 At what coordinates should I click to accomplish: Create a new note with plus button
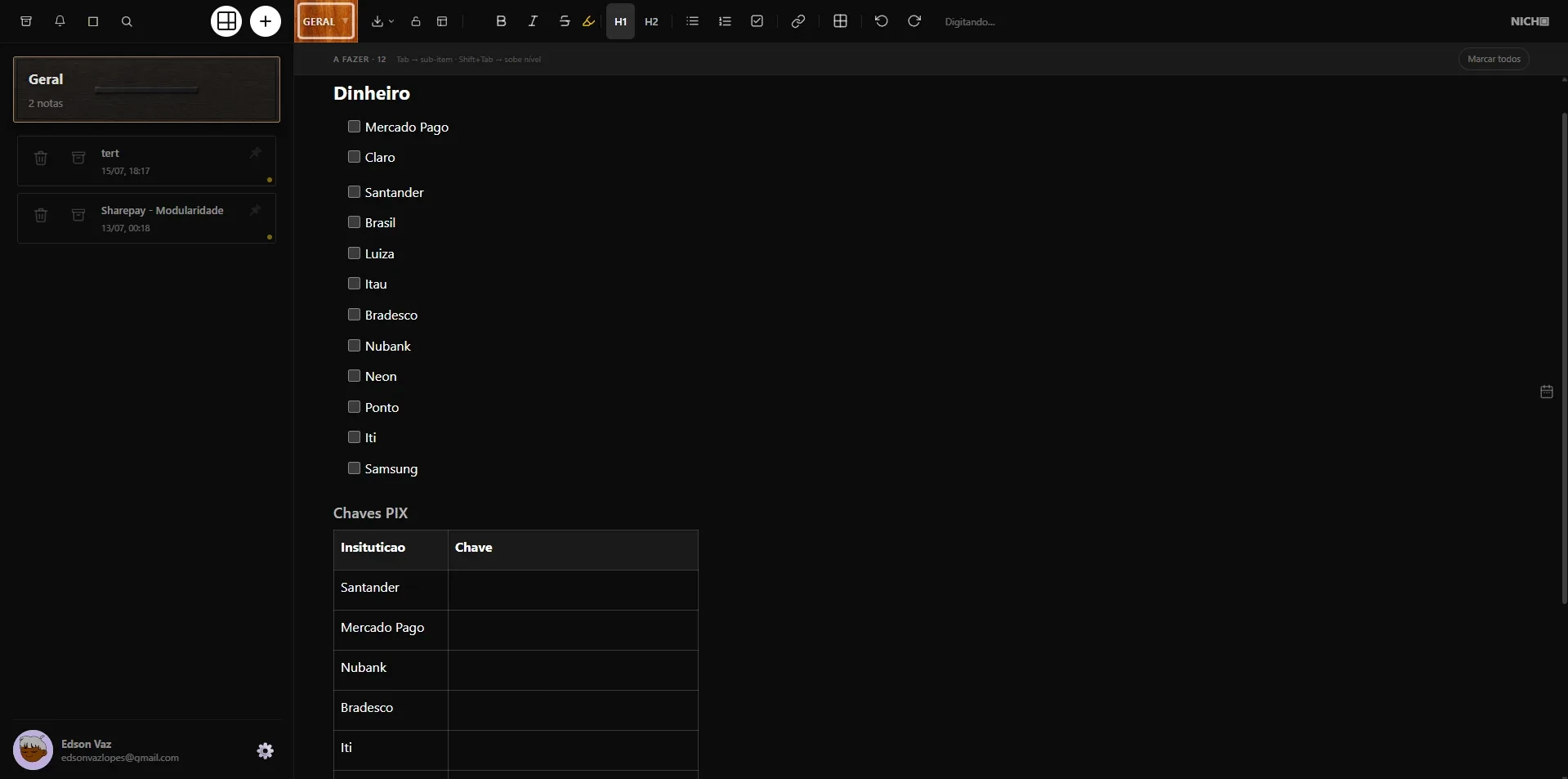[266, 21]
